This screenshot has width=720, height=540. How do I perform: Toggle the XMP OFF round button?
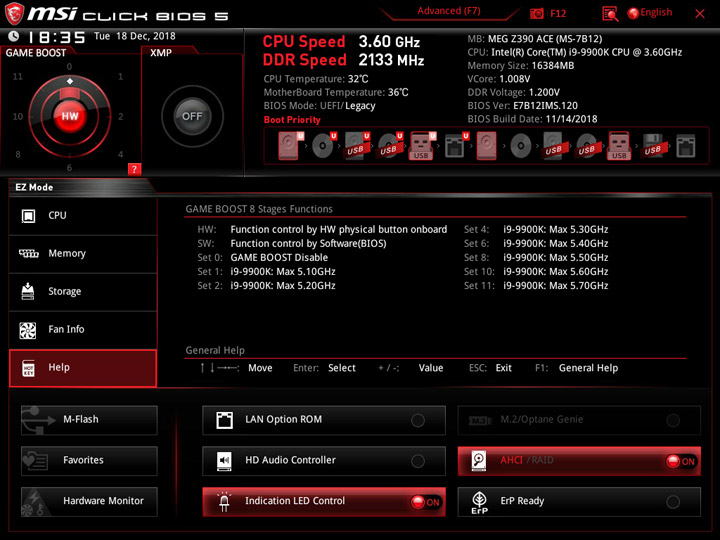tap(192, 116)
